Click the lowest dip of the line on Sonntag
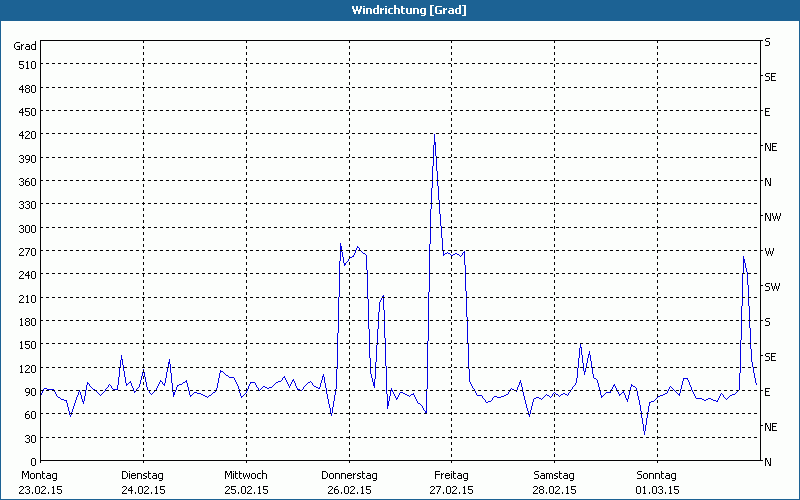 coord(645,433)
